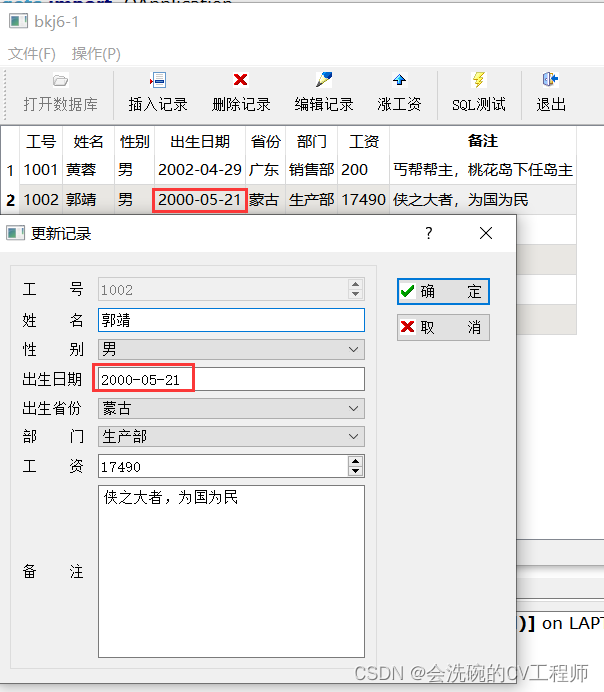Expand the 性别 dropdown
Screen dimensions: 604x692
tap(353, 350)
